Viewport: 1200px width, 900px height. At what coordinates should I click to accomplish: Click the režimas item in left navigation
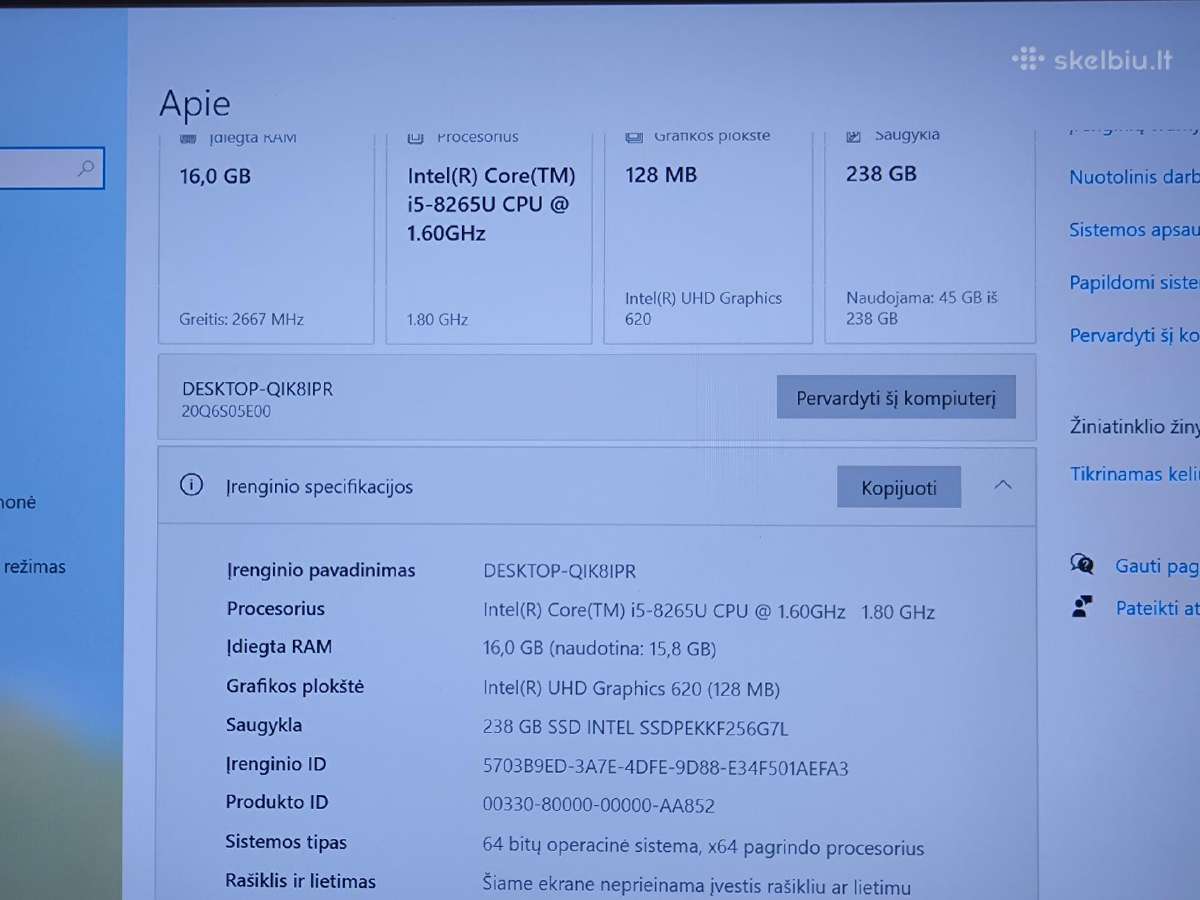(33, 567)
